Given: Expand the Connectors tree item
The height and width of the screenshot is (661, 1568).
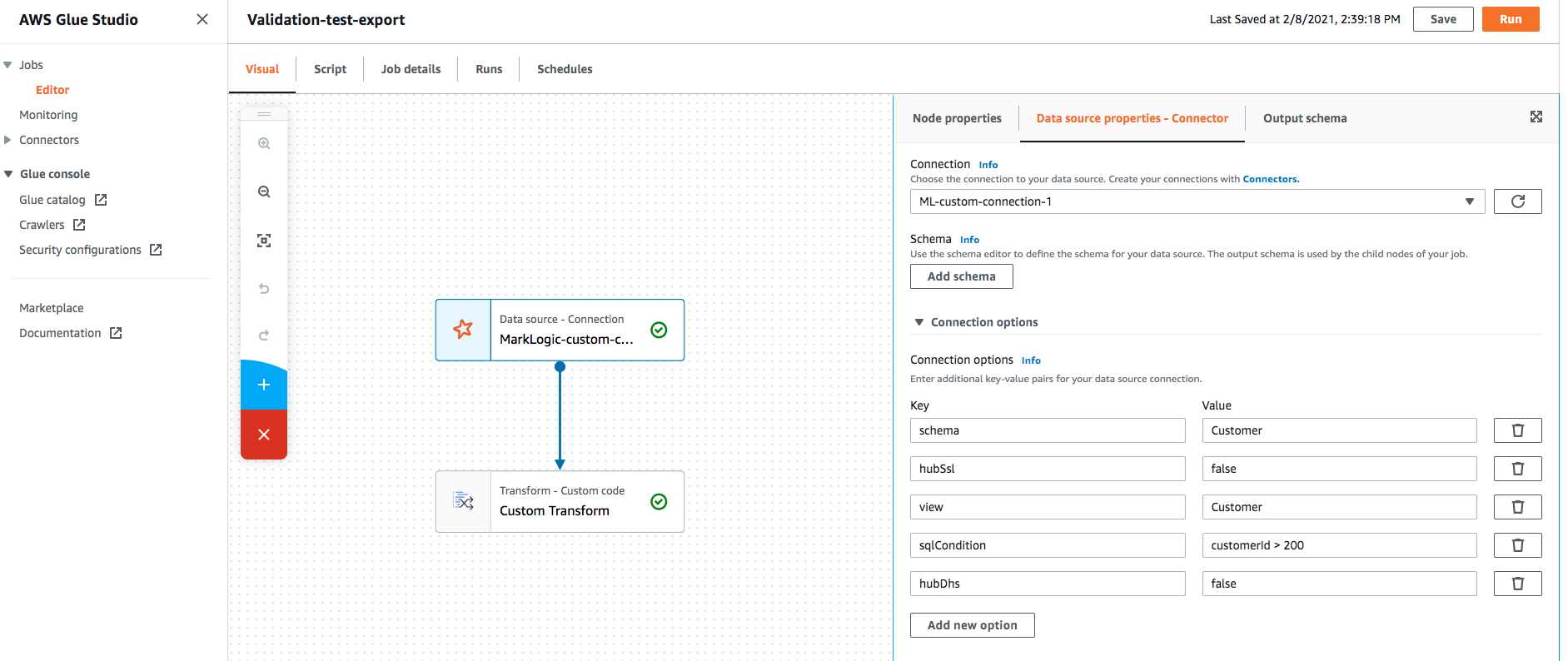Looking at the screenshot, I should [x=8, y=140].
